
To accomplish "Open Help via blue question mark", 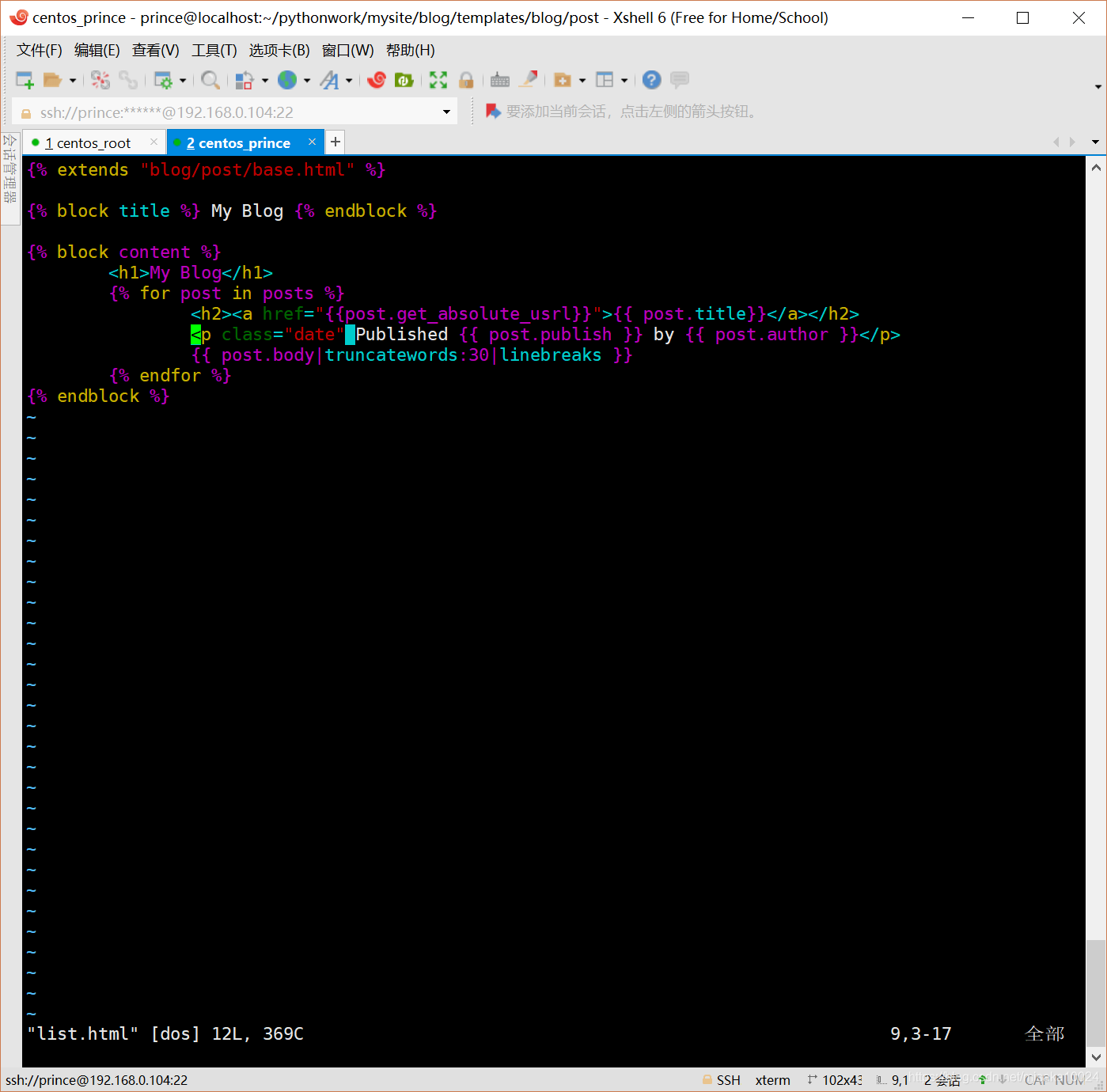I will point(652,80).
